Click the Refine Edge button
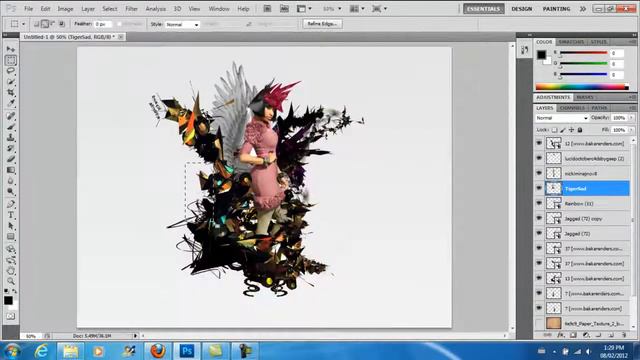 (322, 24)
